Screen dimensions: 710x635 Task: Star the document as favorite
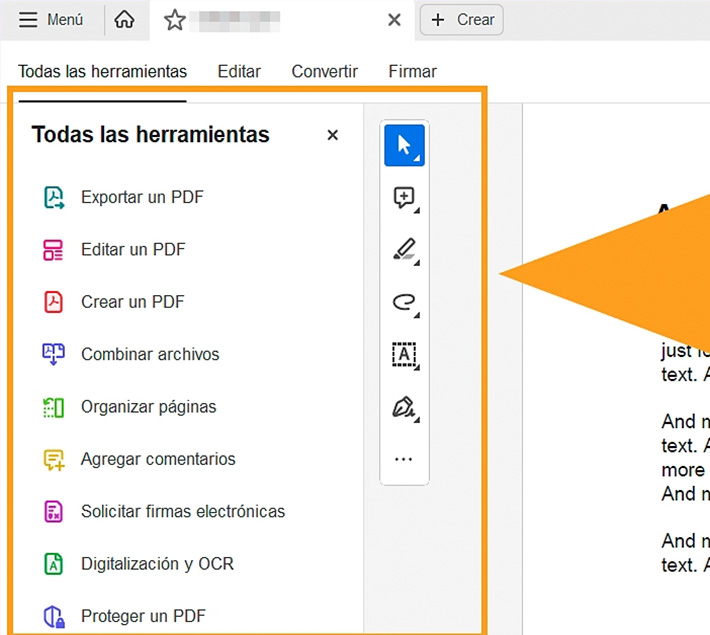click(x=175, y=20)
